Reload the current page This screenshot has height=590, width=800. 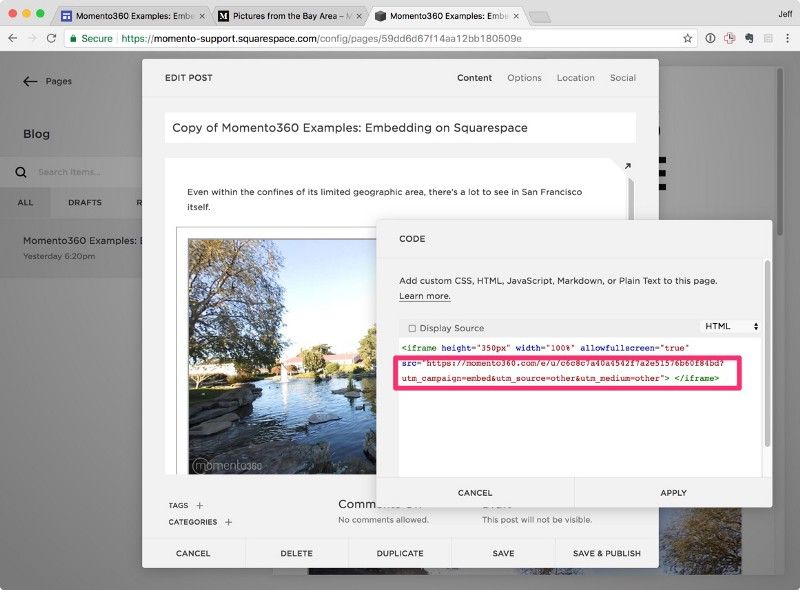click(x=51, y=38)
